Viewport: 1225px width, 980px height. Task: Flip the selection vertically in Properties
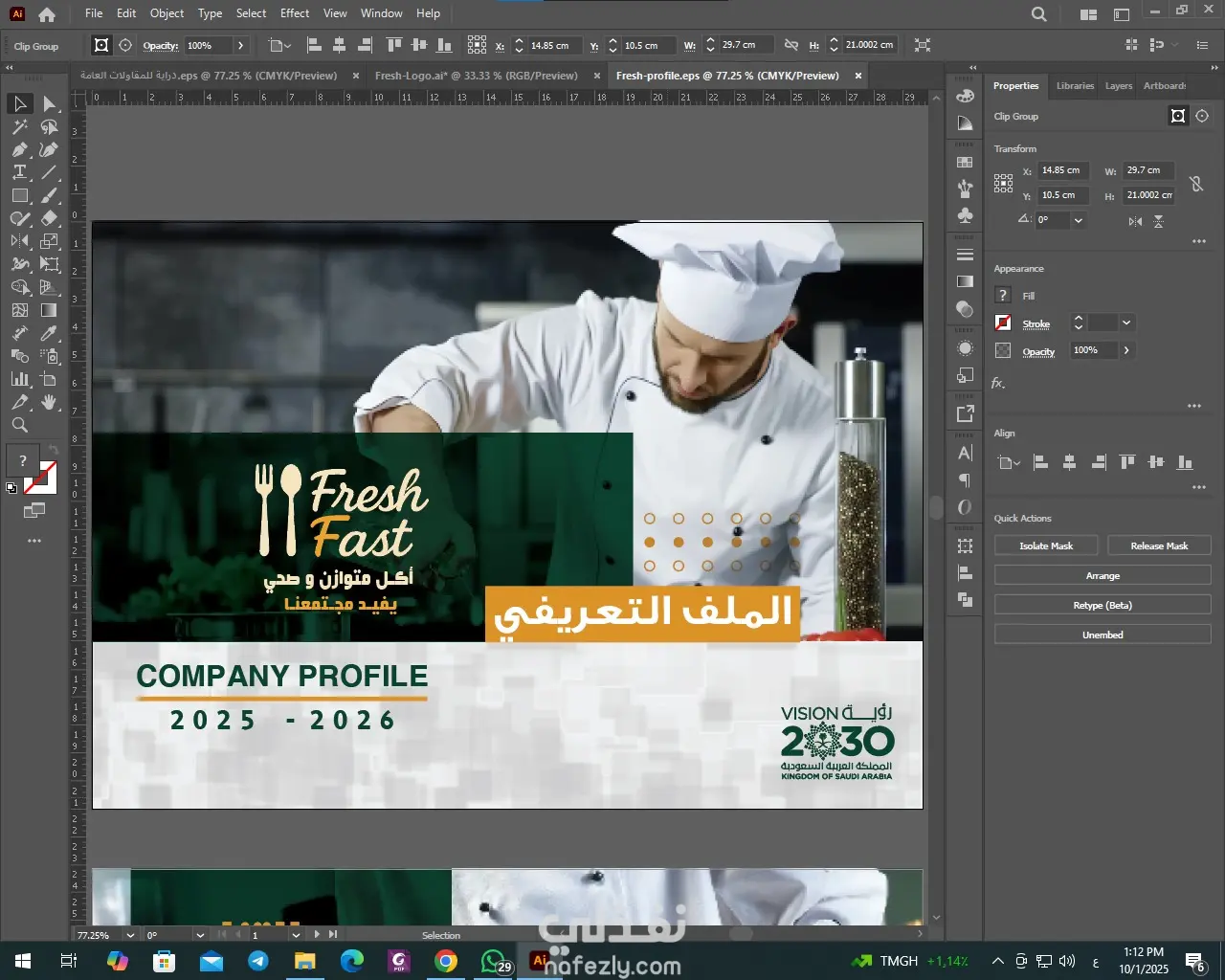click(x=1158, y=221)
